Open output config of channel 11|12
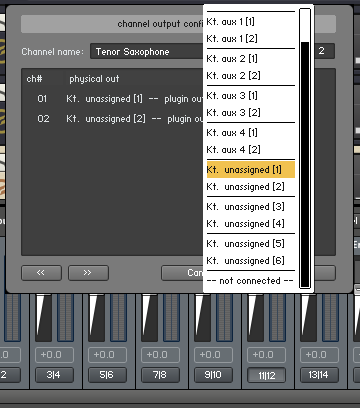Image resolution: width=360 pixels, height=408 pixels. coord(266,375)
